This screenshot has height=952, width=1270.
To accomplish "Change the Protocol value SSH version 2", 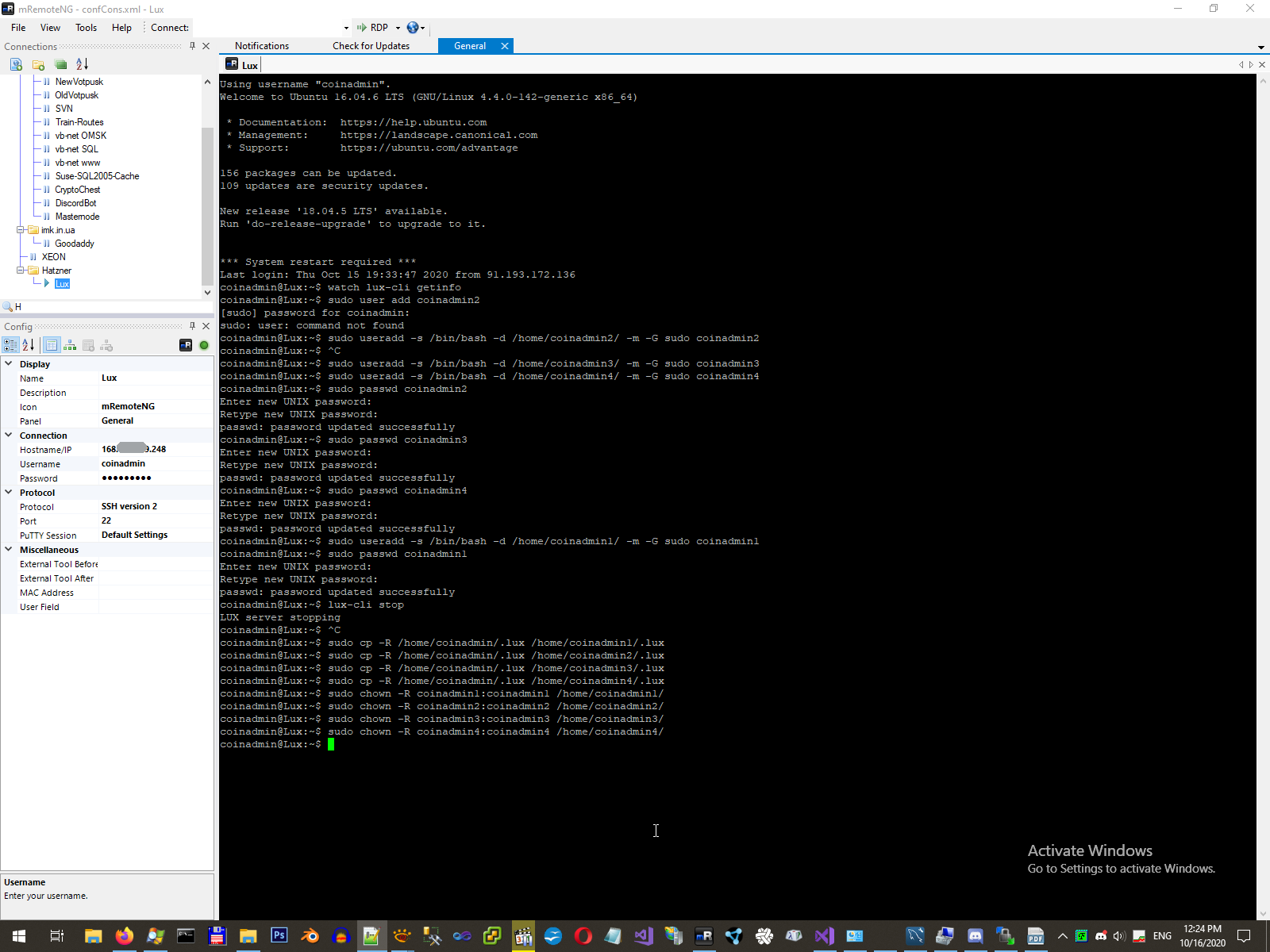I will pyautogui.click(x=156, y=506).
